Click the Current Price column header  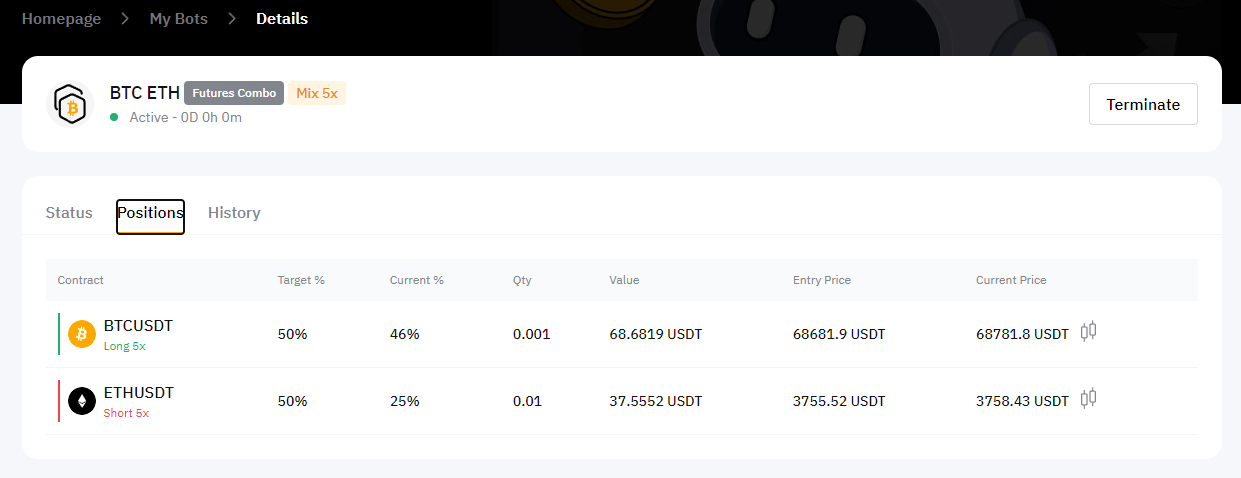1011,280
